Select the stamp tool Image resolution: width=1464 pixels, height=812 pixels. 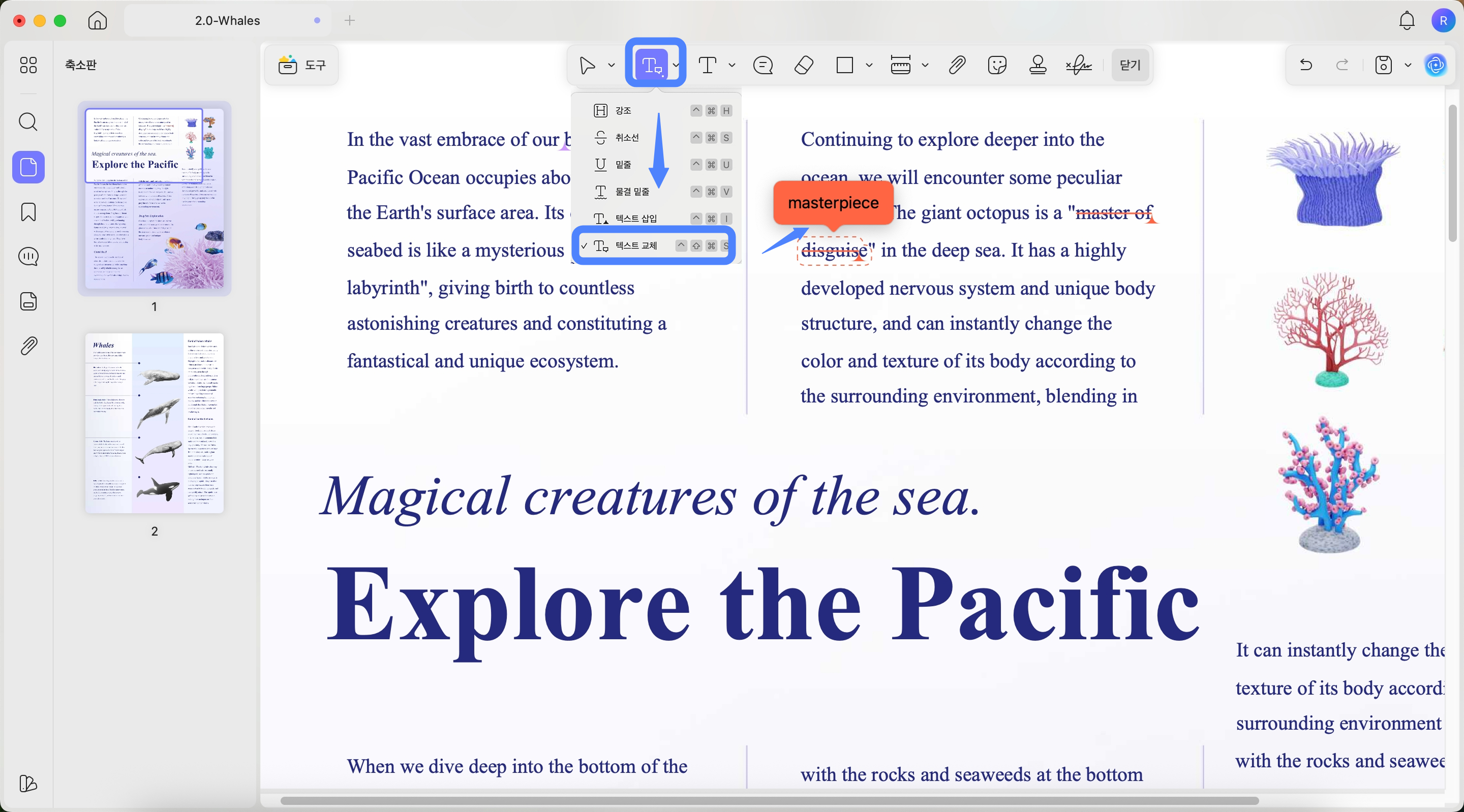[x=1039, y=66]
